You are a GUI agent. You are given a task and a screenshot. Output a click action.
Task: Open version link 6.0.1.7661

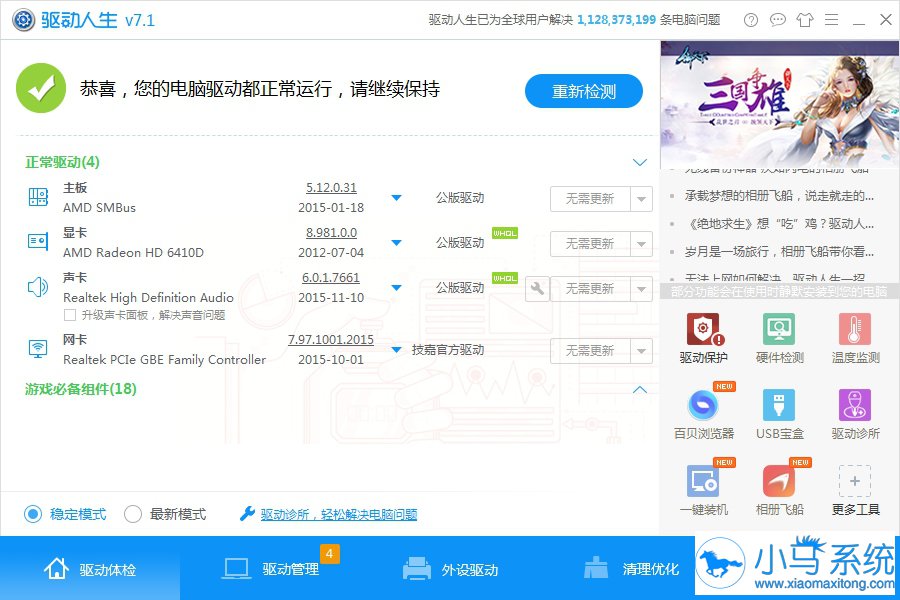tap(331, 277)
